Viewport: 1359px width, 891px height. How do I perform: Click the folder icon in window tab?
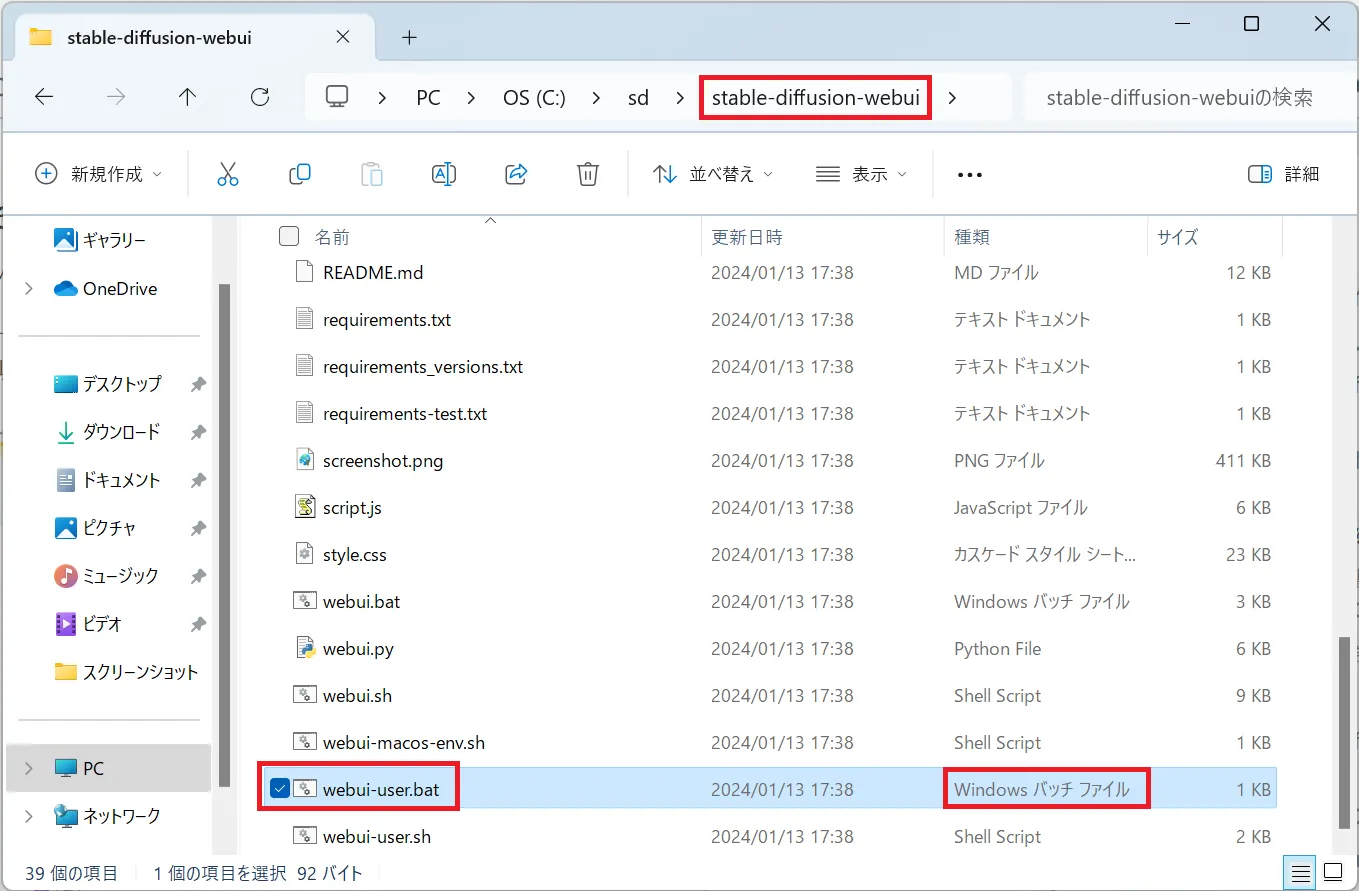[x=40, y=37]
